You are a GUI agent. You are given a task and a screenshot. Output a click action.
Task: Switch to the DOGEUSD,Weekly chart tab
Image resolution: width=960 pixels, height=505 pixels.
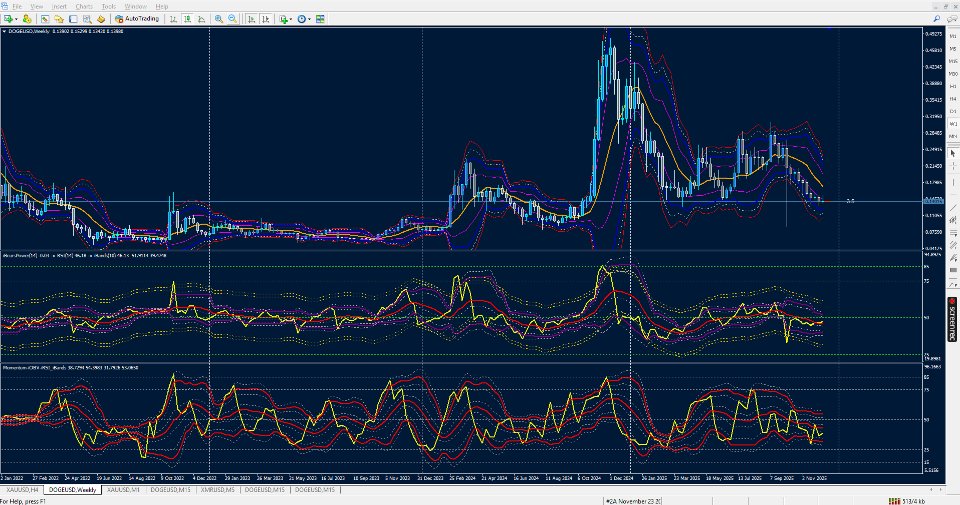click(72, 490)
